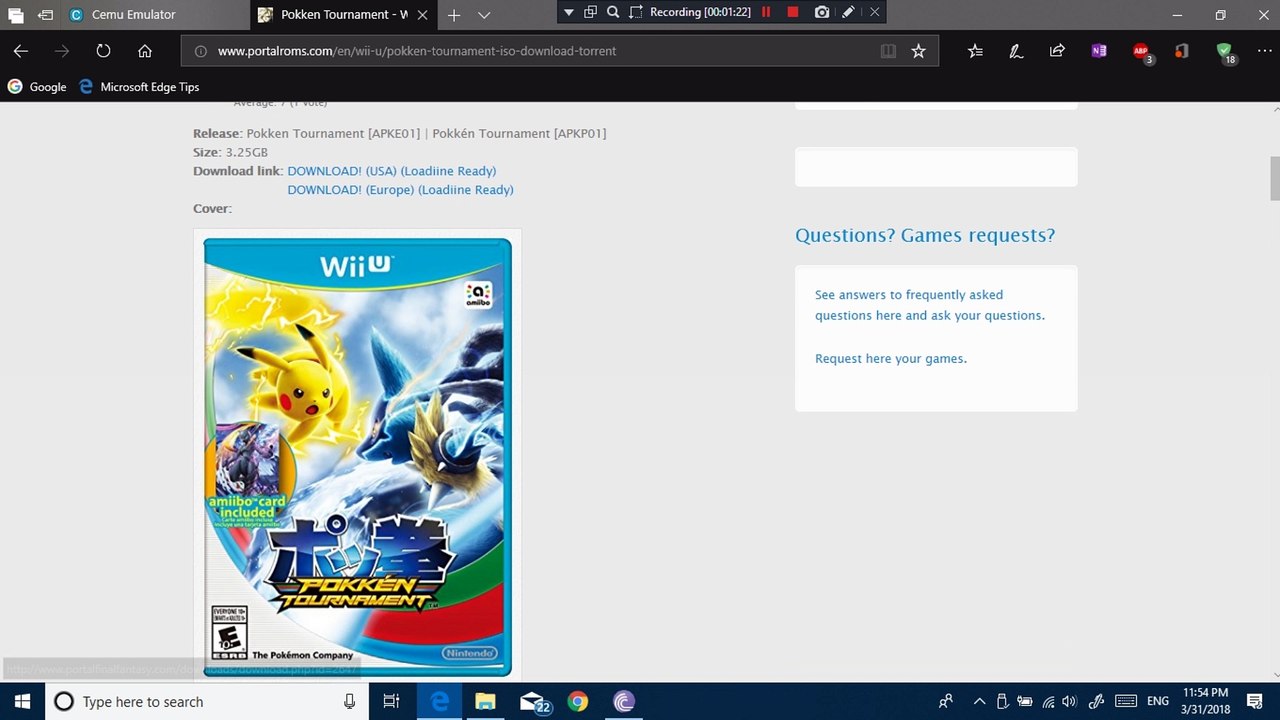Open network Wi-Fi tray icon
This screenshot has width=1280, height=720.
tap(1046, 702)
